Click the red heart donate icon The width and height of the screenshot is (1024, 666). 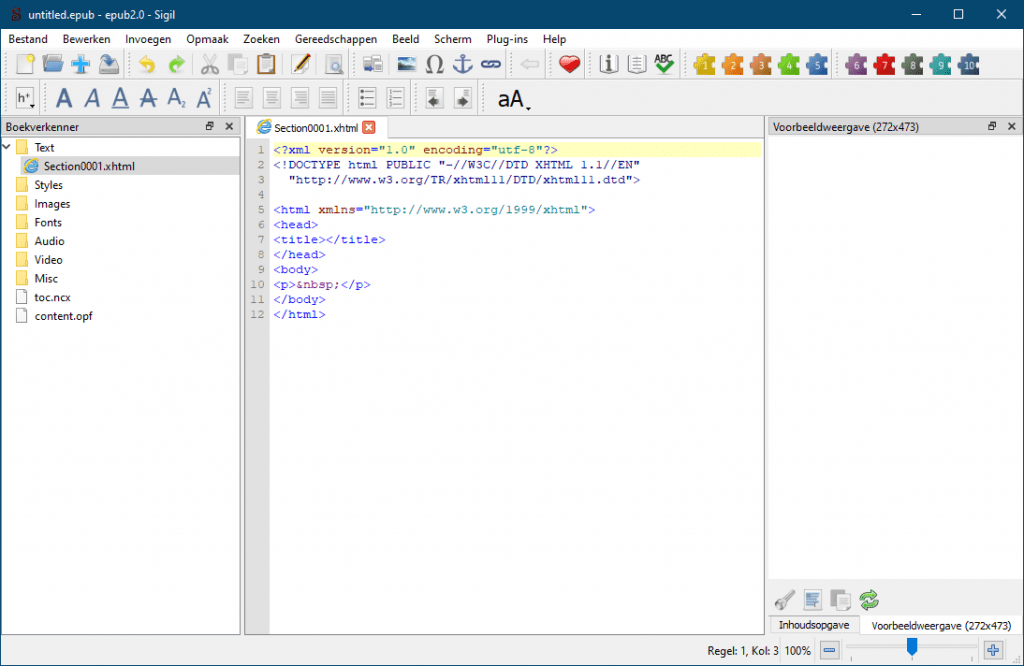coord(569,65)
